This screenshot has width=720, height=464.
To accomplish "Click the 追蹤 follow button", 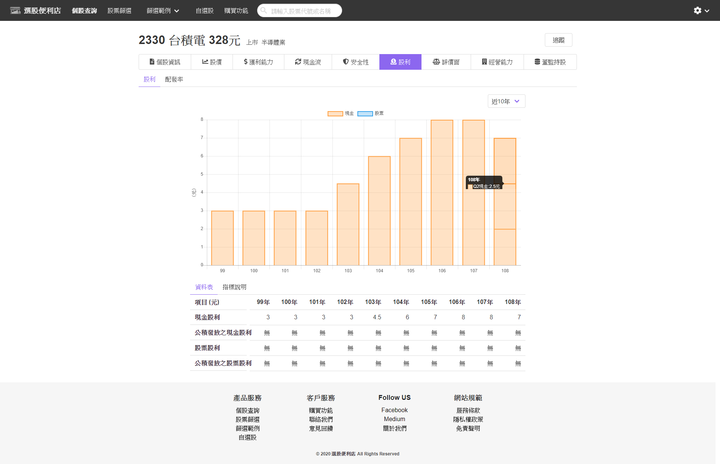I will coord(558,40).
